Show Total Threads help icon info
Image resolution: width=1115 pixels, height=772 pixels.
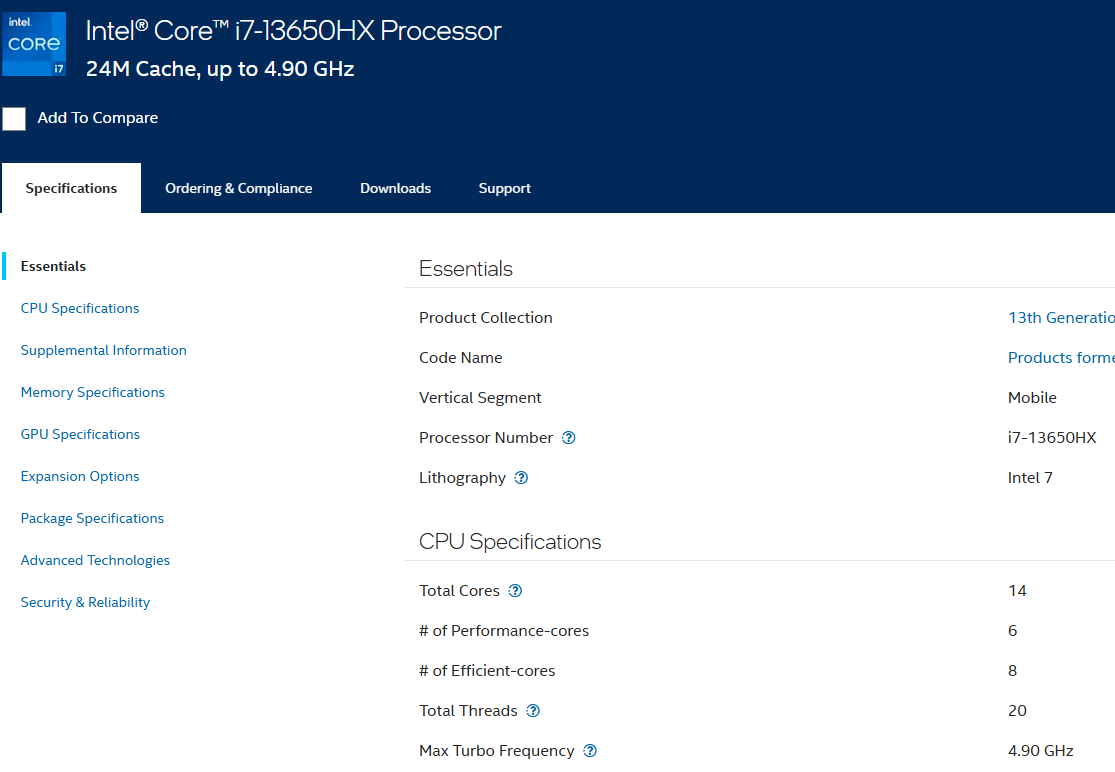point(533,711)
